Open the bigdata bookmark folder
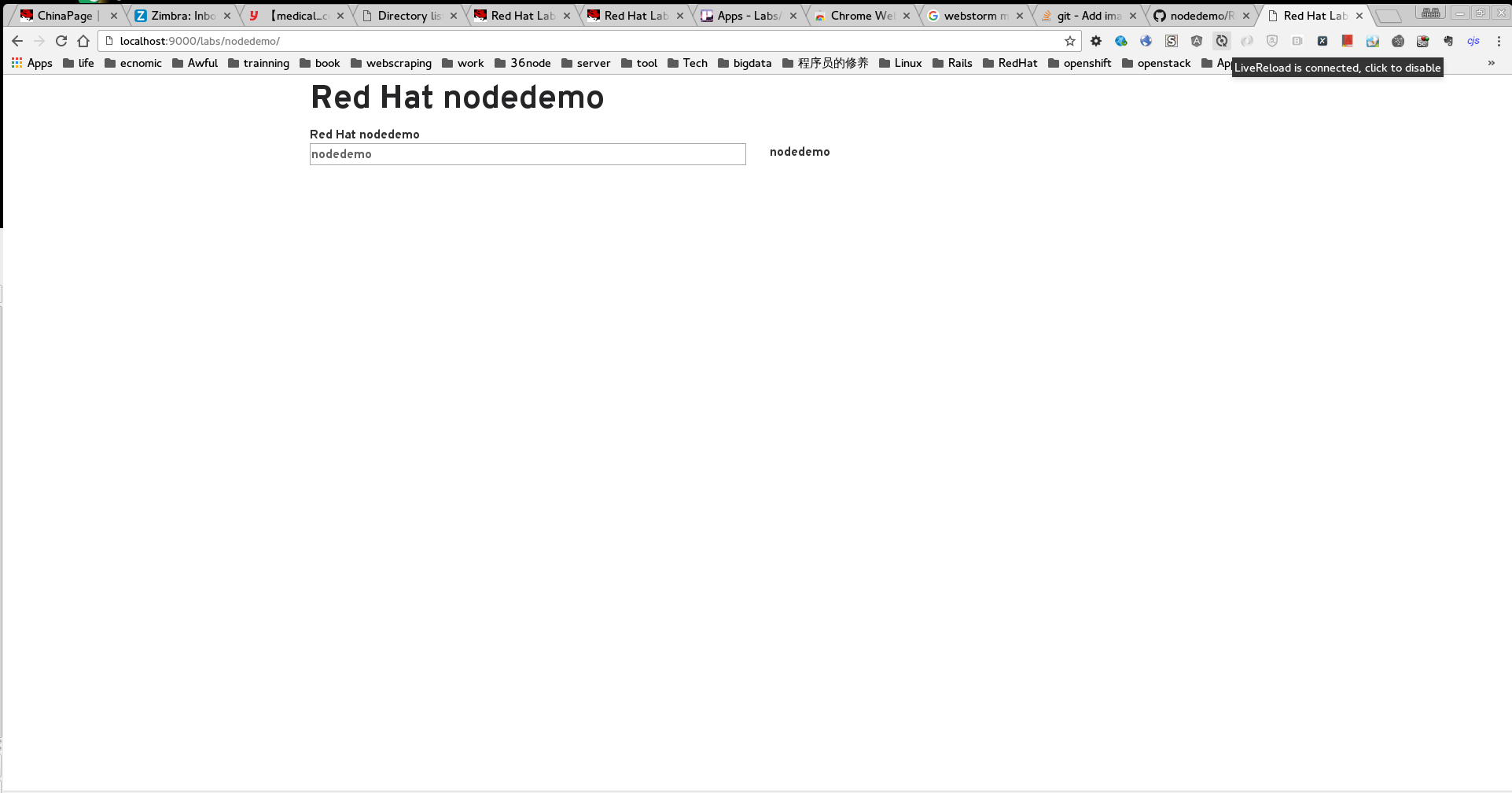Image resolution: width=1512 pixels, height=793 pixels. [x=745, y=63]
